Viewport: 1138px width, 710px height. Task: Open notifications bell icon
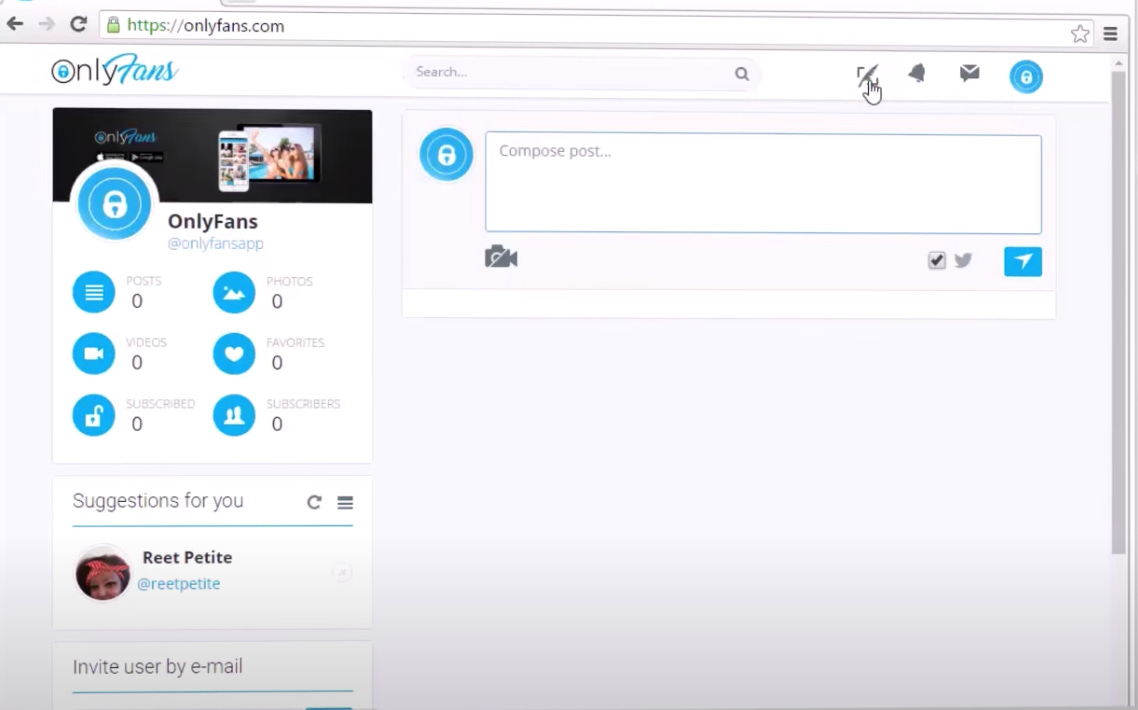pos(917,73)
